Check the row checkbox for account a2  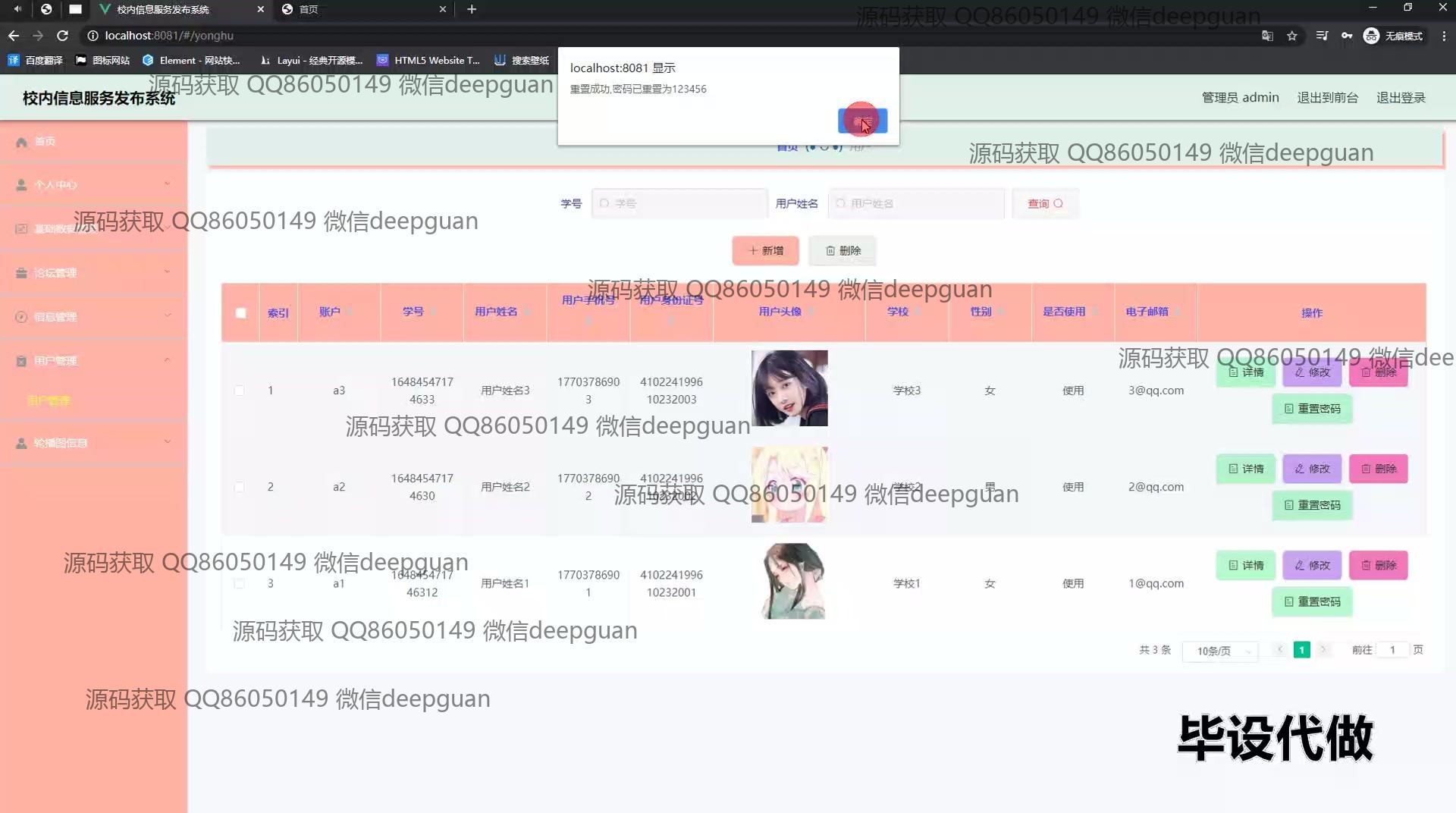(x=240, y=487)
